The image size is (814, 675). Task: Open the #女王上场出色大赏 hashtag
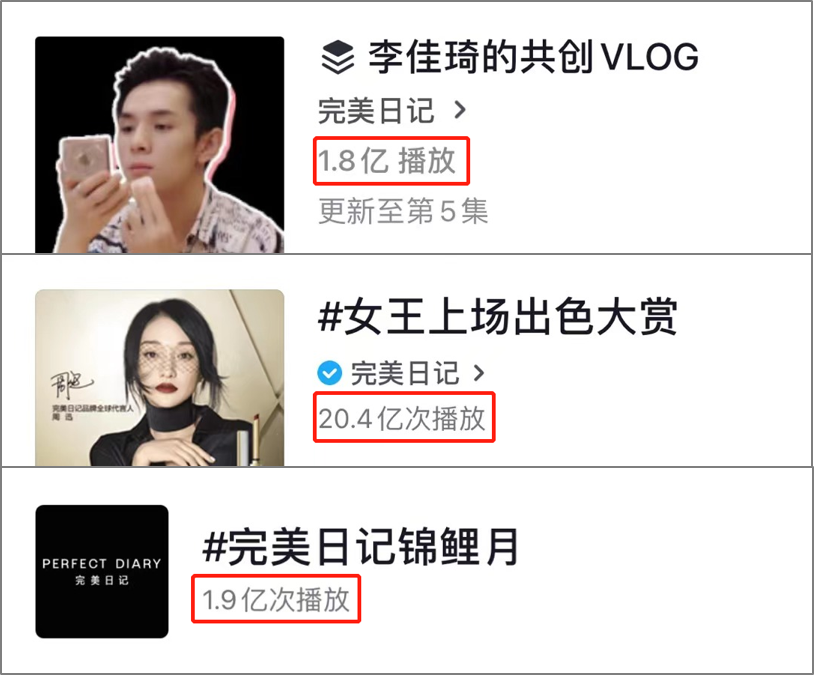point(498,317)
